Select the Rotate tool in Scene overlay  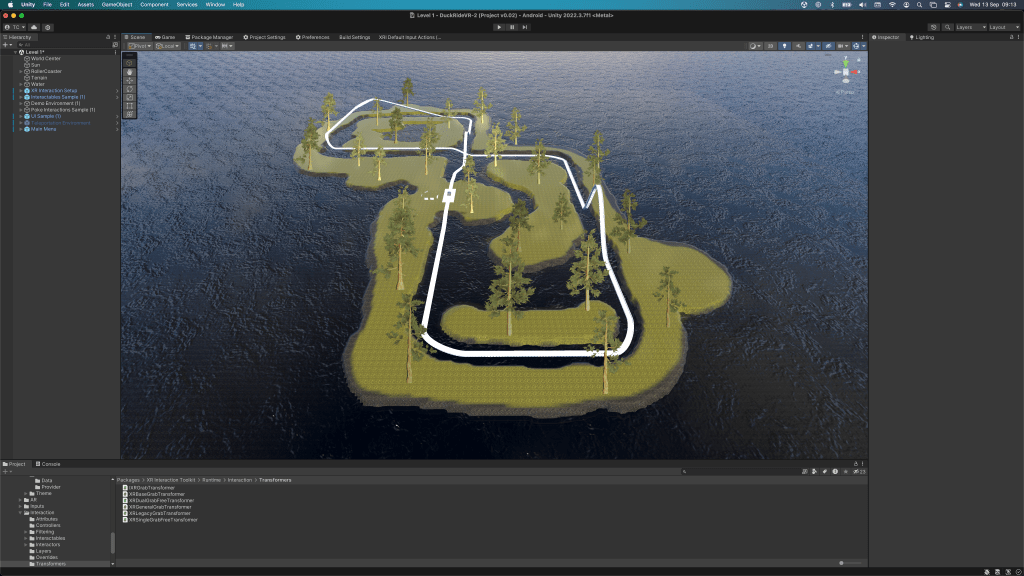(129, 90)
